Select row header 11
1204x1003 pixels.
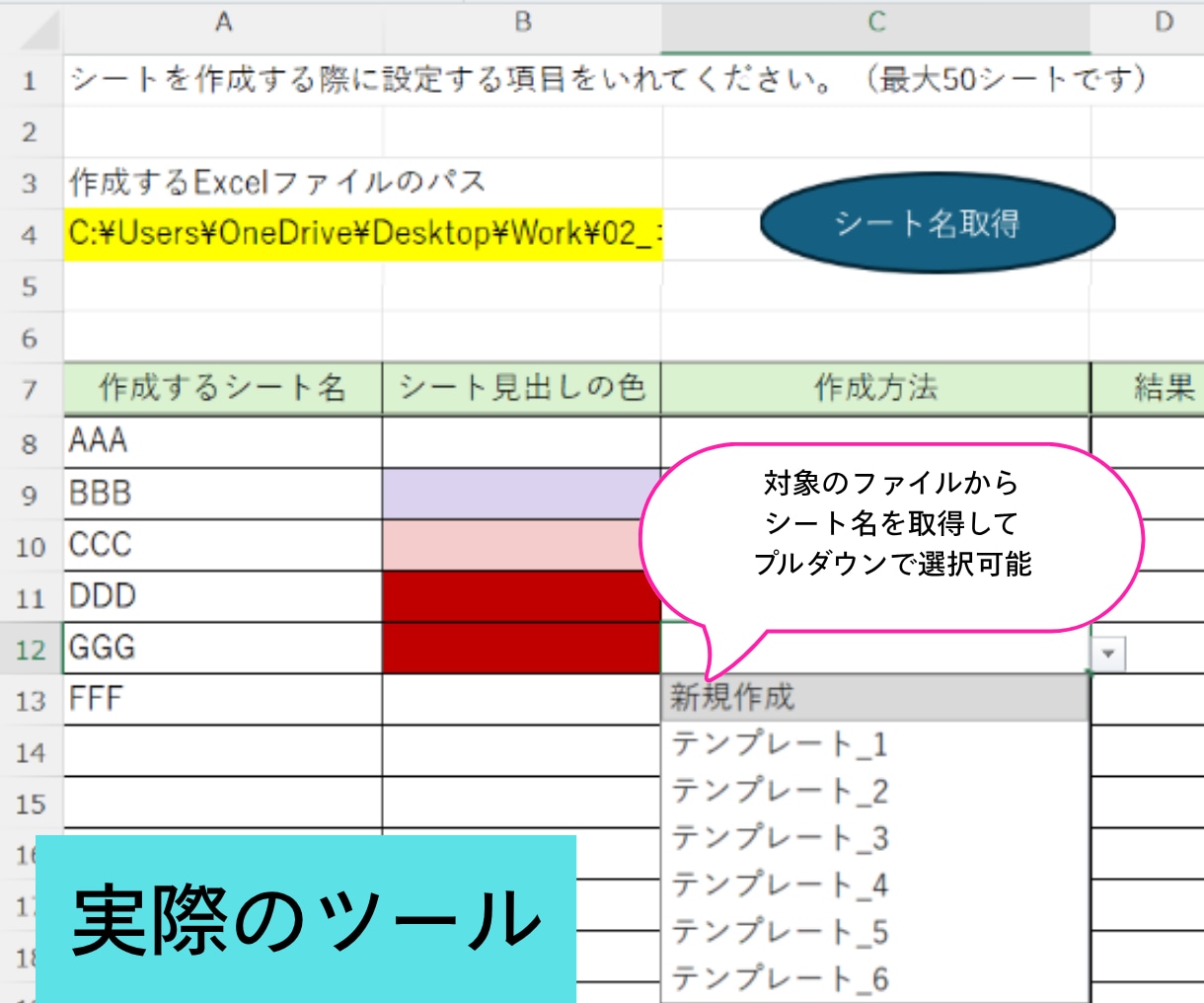pos(31,597)
